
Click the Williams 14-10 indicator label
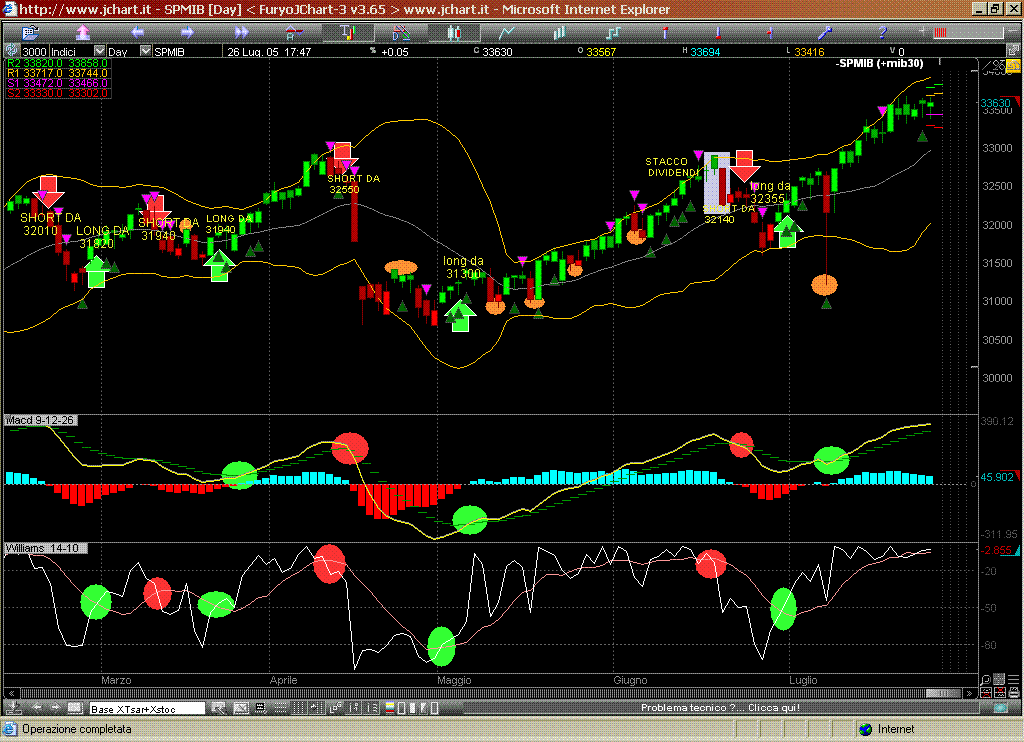point(41,549)
